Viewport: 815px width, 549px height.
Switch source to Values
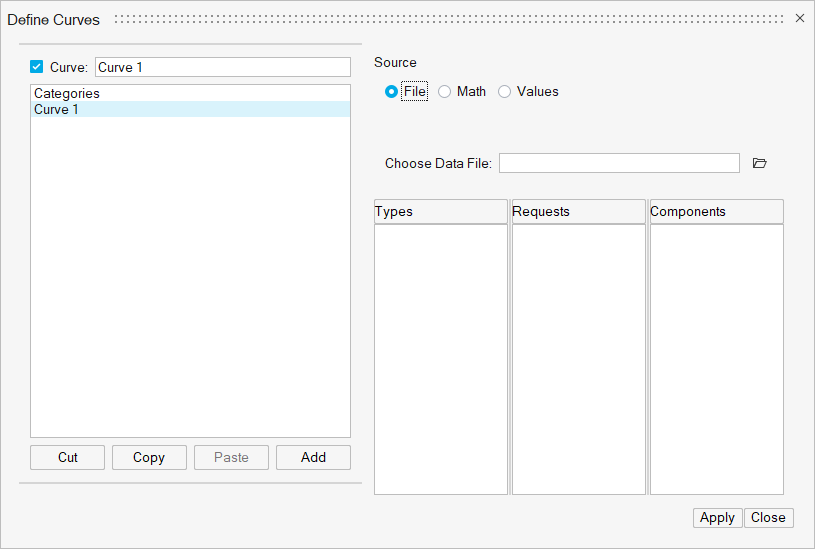pos(505,92)
